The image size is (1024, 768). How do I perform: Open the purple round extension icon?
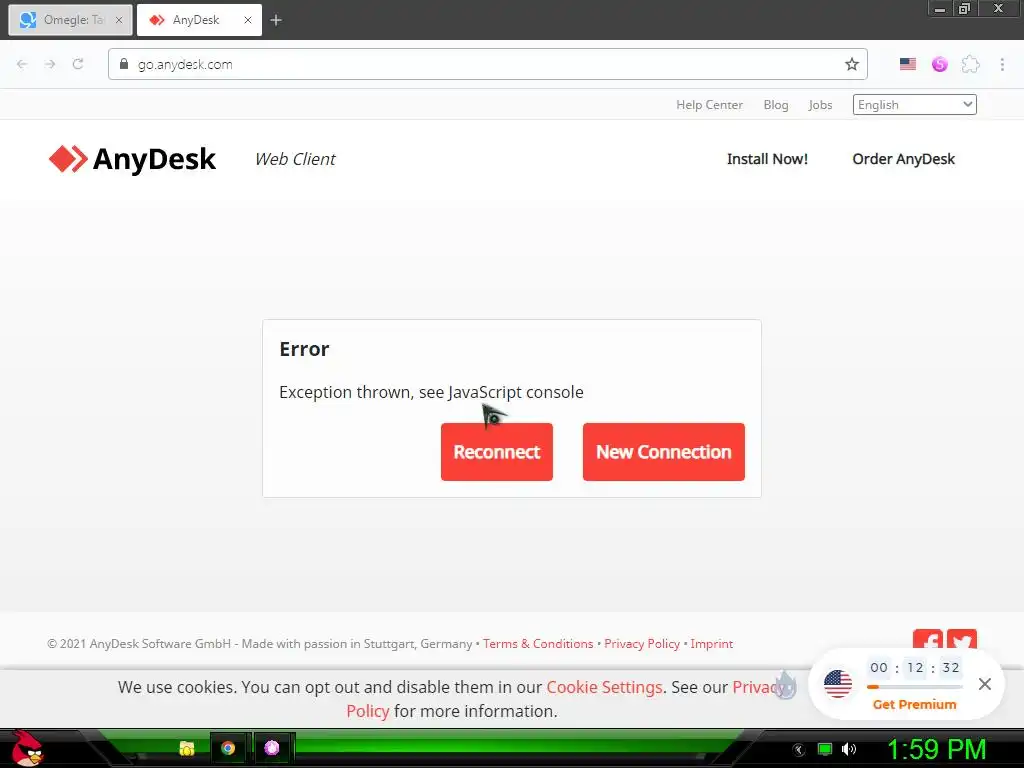[x=939, y=64]
